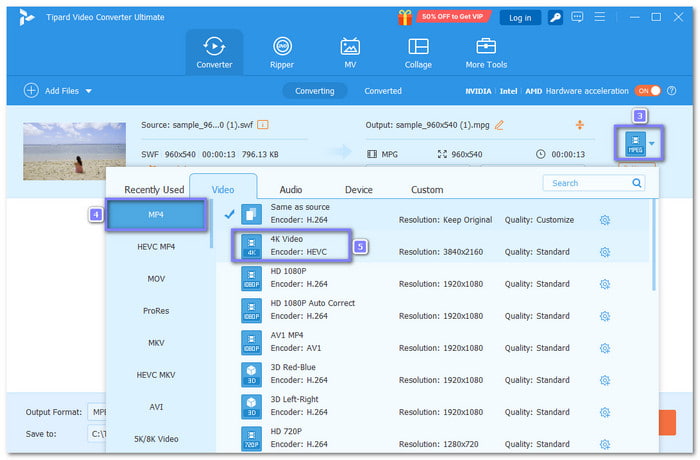
Task: Switch to the Device tab
Action: click(x=358, y=189)
